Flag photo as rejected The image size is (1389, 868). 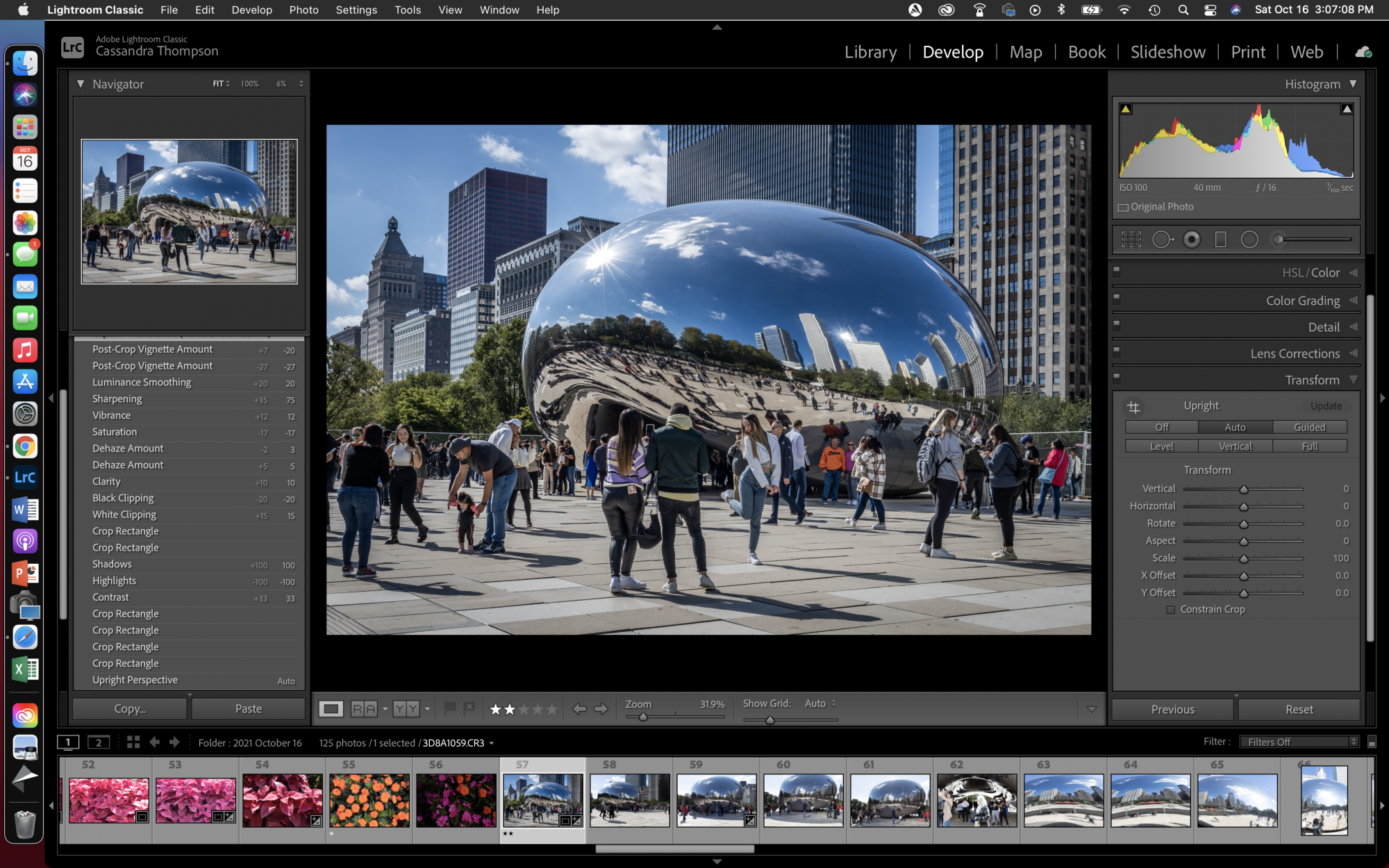coord(469,708)
